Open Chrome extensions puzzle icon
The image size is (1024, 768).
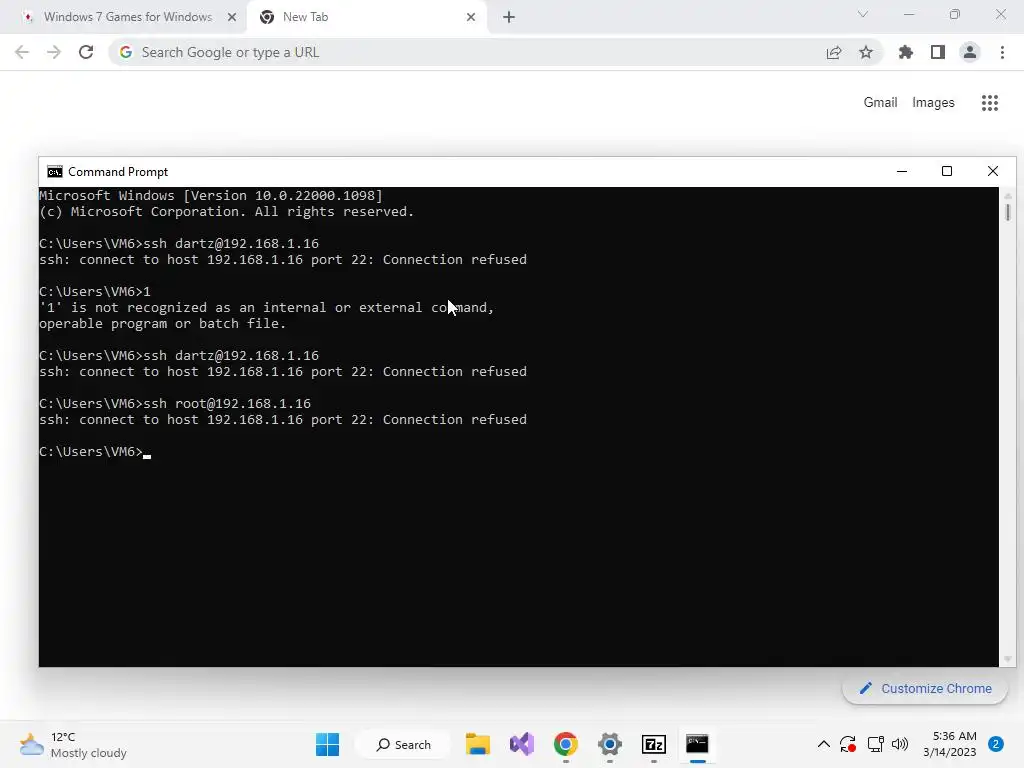click(906, 52)
